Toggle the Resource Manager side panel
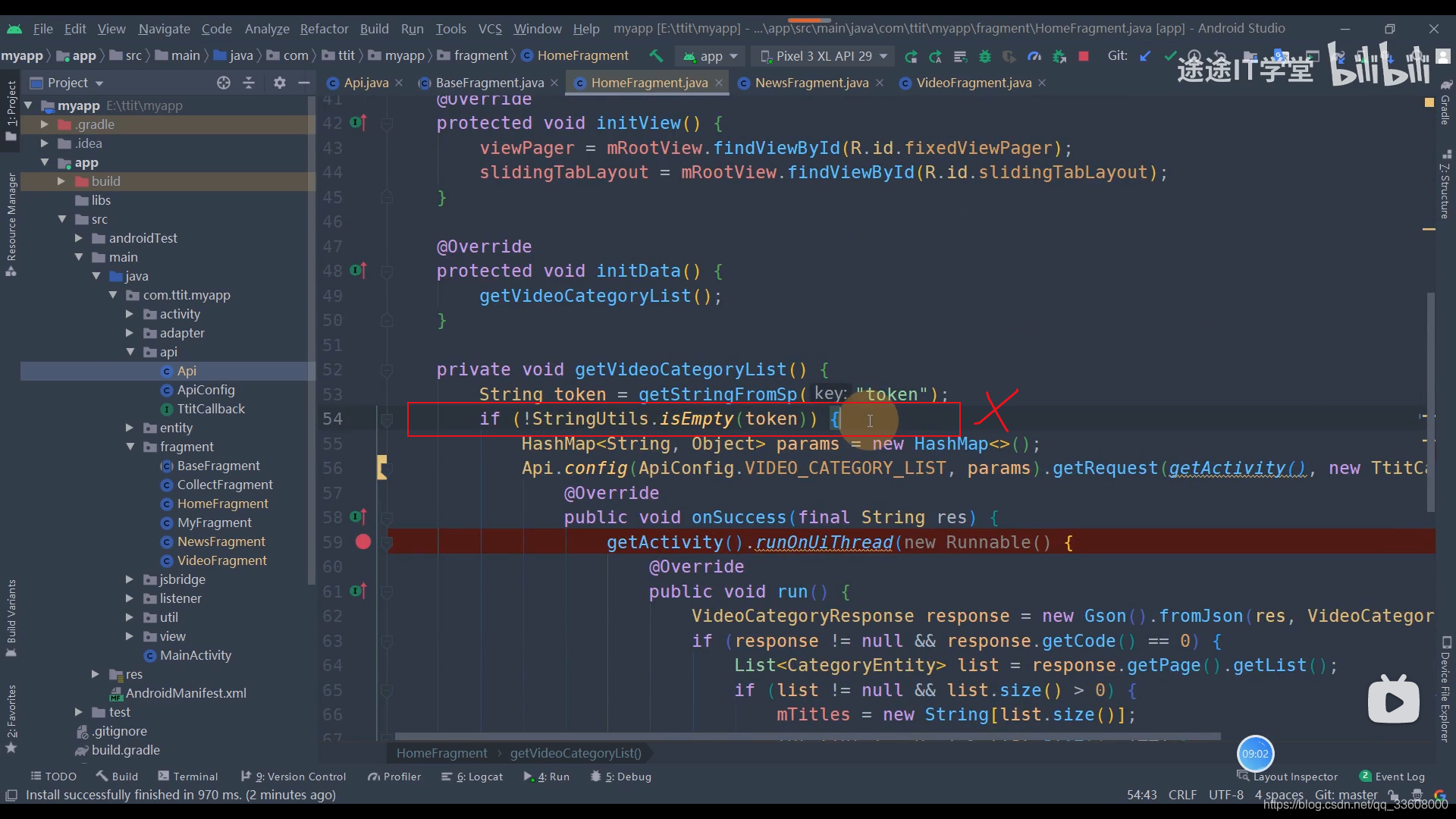Screen dimensions: 1456x819 click(x=11, y=224)
